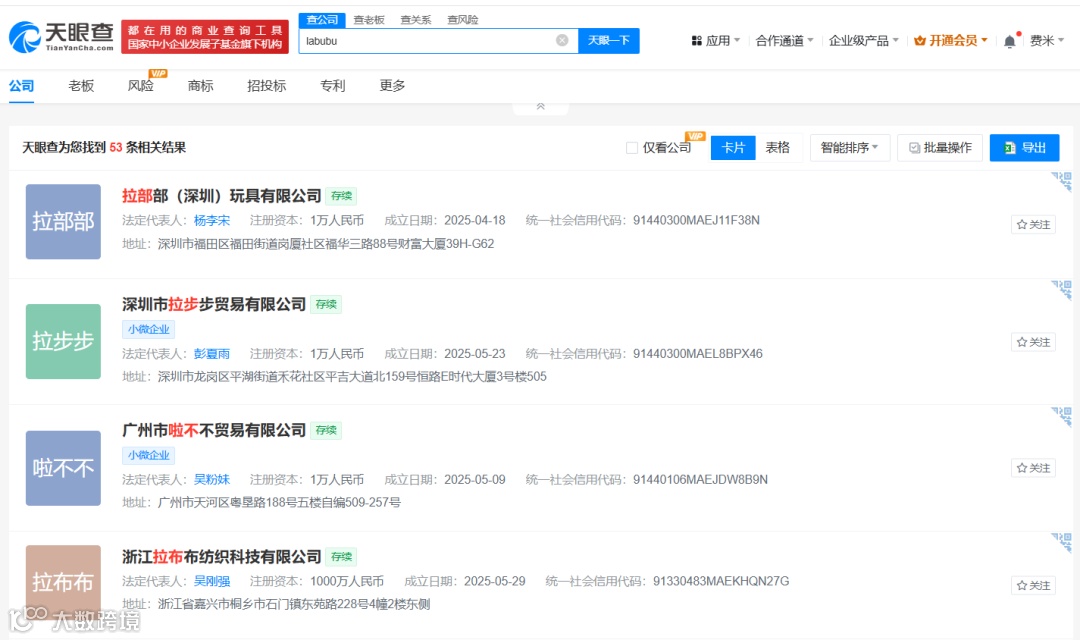Open QR code for 浙江拉布布纺织科技有限公司

click(1062, 542)
